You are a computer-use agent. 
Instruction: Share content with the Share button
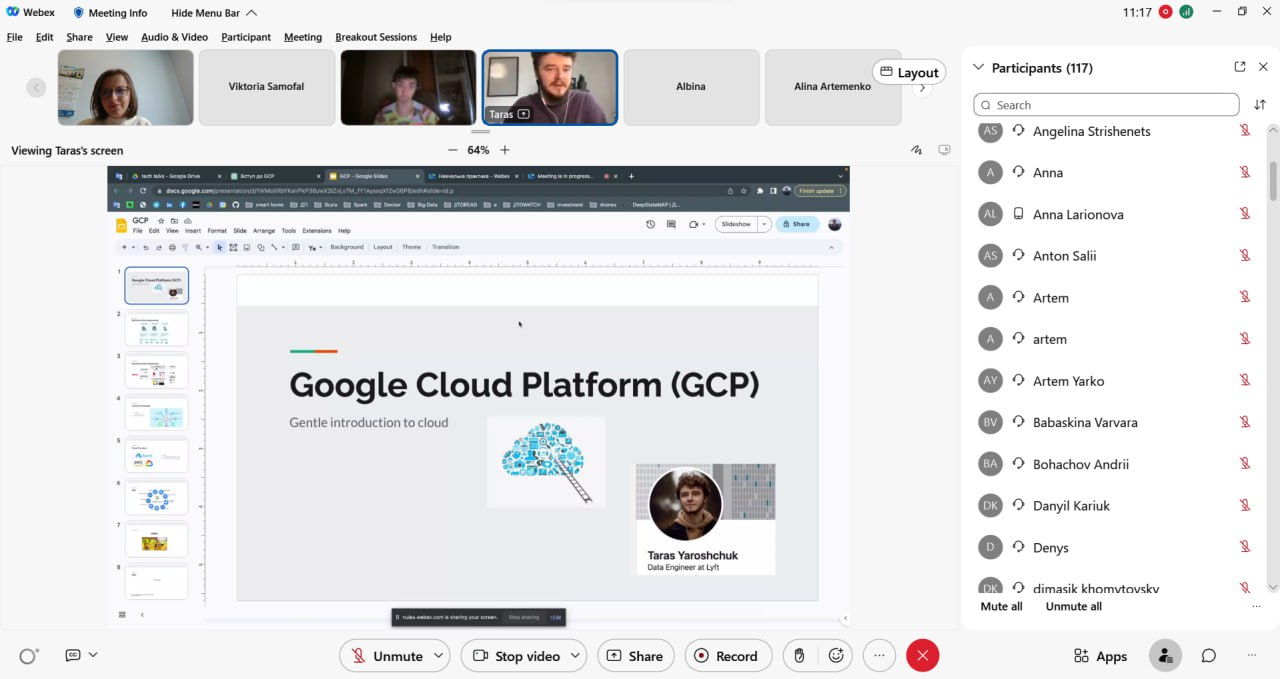[635, 656]
